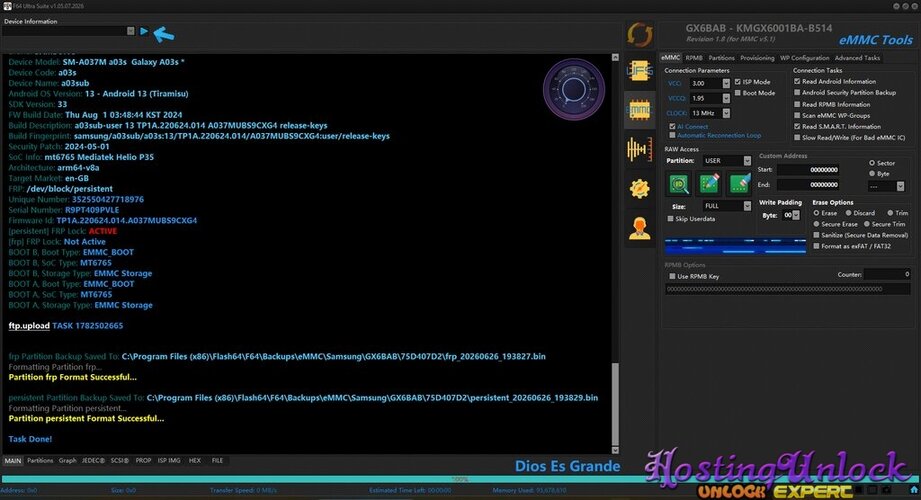Open the JEDEC tab at bottom
921x500 pixels.
click(x=93, y=461)
